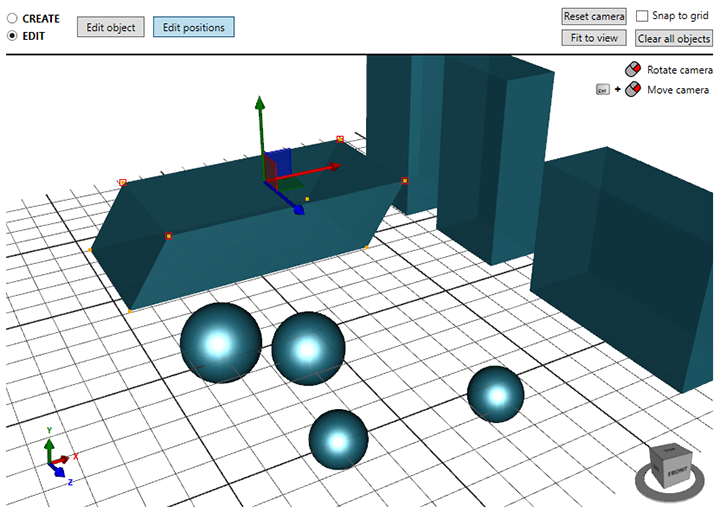The image size is (720, 513).
Task: Click the top face of view cube
Action: [670, 451]
